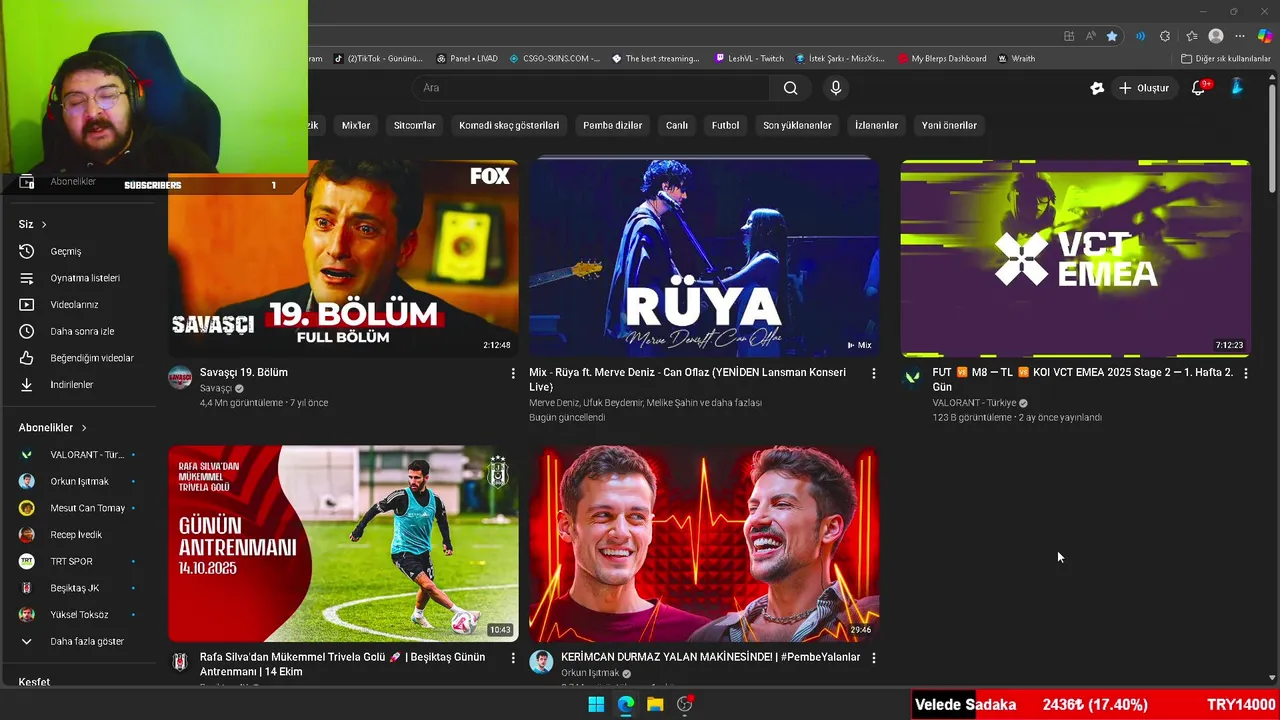Select Mix'ler filter chip
1280x720 pixels.
[x=356, y=125]
